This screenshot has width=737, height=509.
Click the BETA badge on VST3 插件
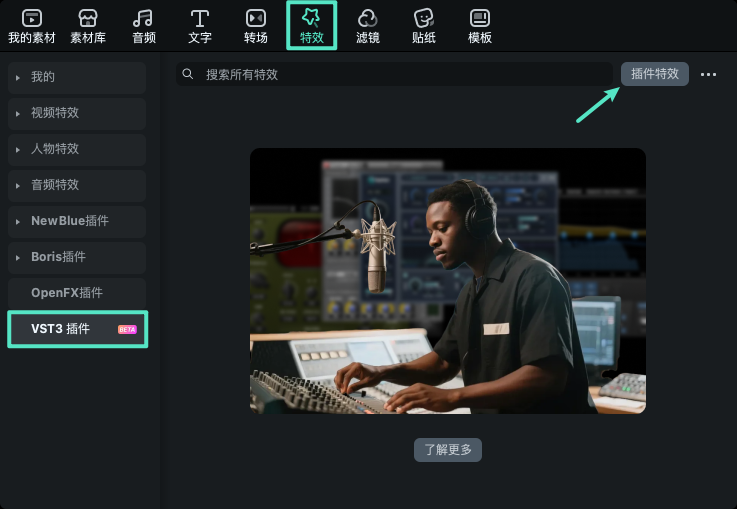click(x=127, y=329)
